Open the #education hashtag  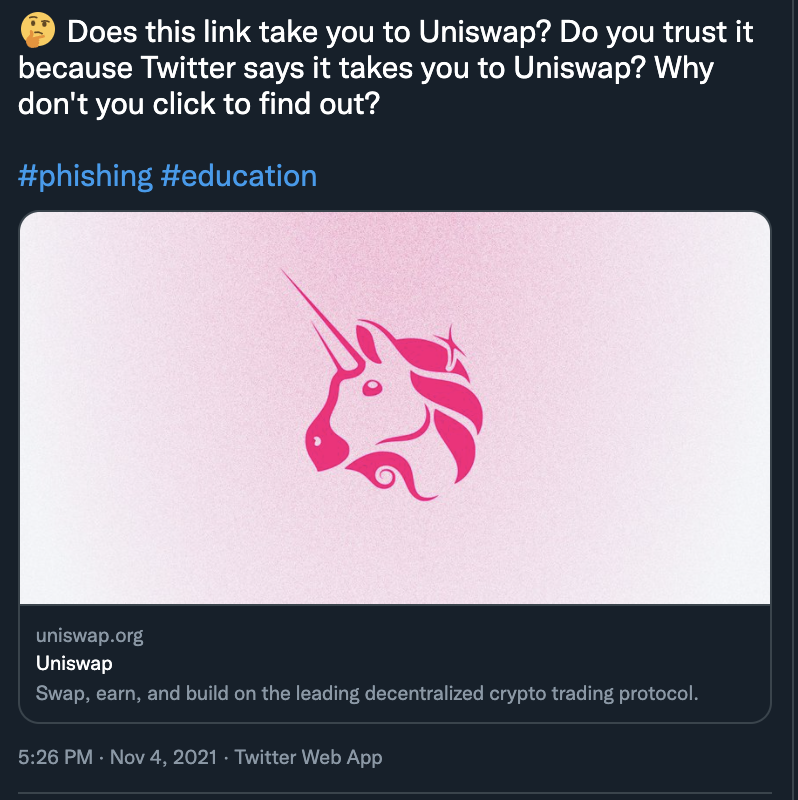[239, 176]
